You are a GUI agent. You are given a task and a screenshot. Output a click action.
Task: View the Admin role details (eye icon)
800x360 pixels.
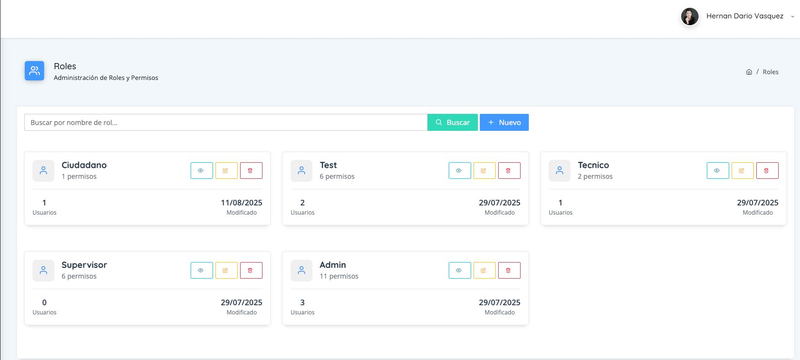[460, 271]
